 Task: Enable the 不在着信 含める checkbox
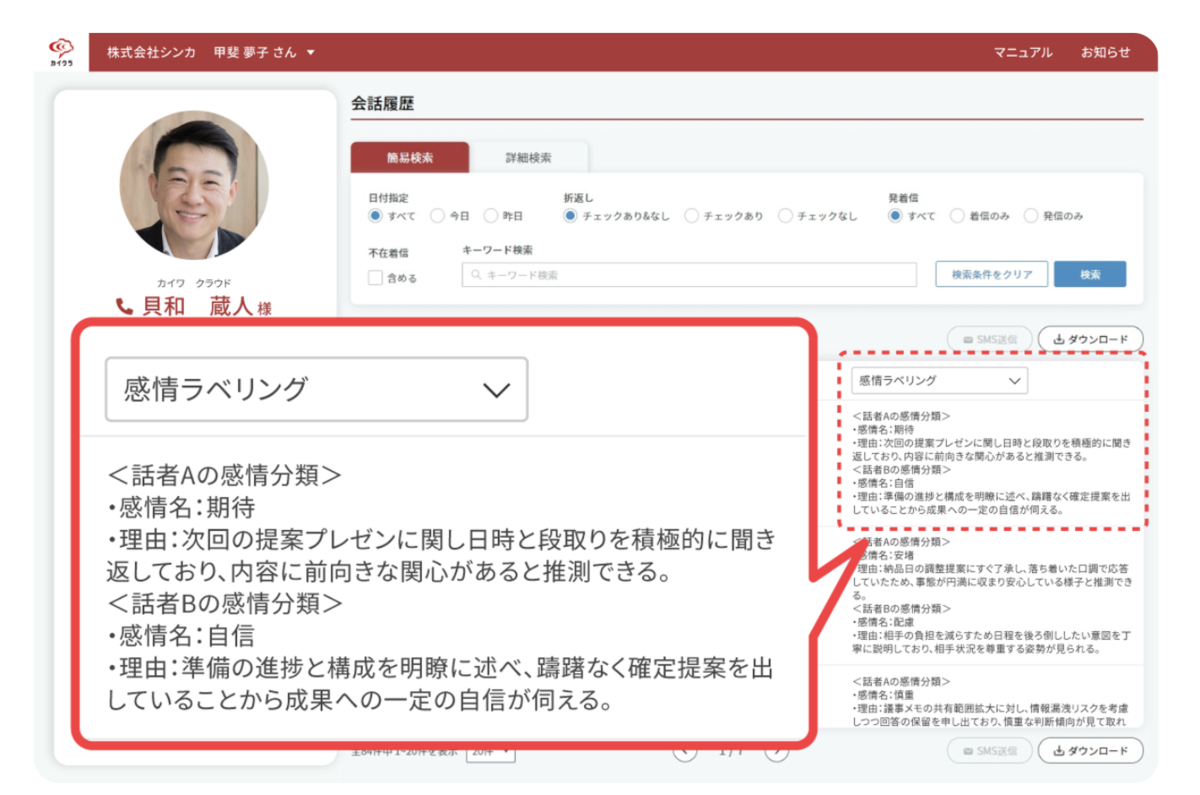click(375, 278)
